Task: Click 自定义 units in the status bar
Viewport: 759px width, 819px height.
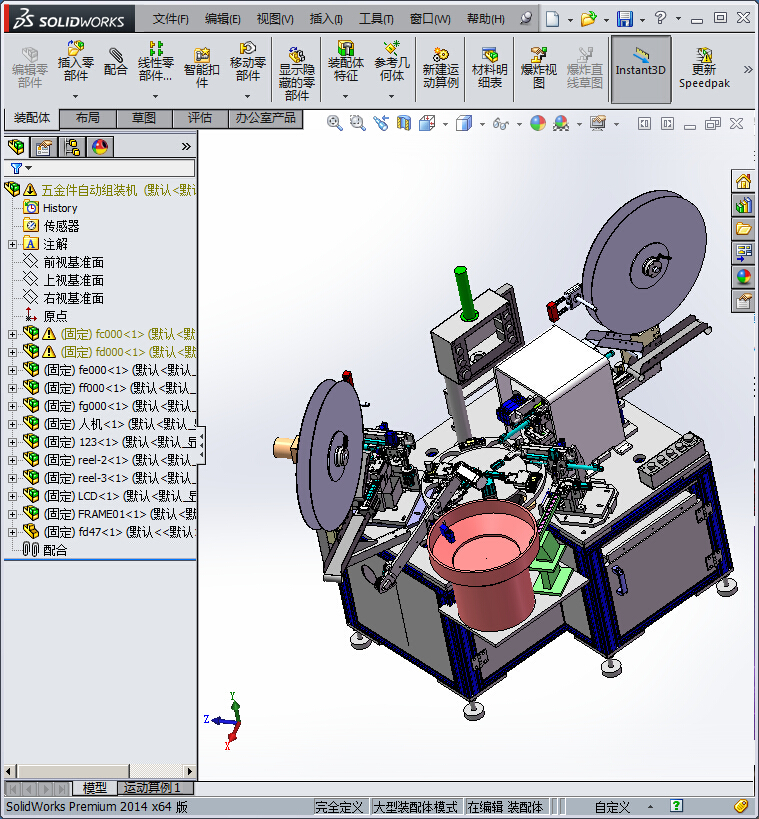Action: tap(612, 807)
